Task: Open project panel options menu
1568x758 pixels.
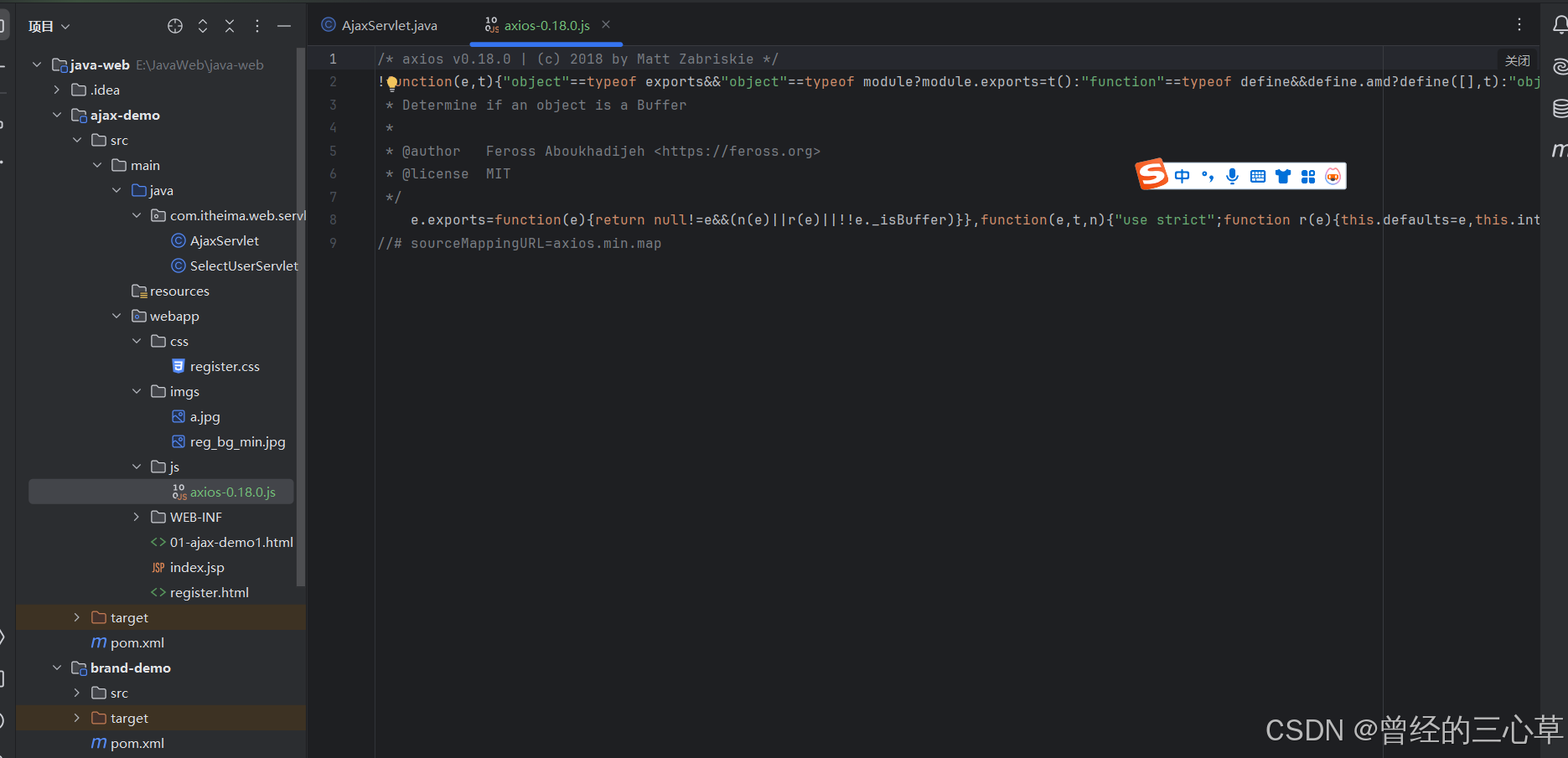Action: [257, 26]
